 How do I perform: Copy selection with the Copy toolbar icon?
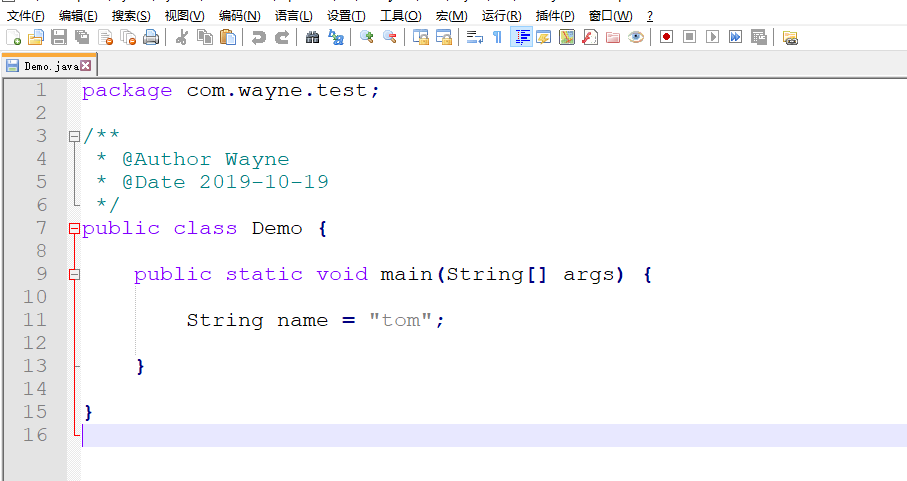point(205,38)
